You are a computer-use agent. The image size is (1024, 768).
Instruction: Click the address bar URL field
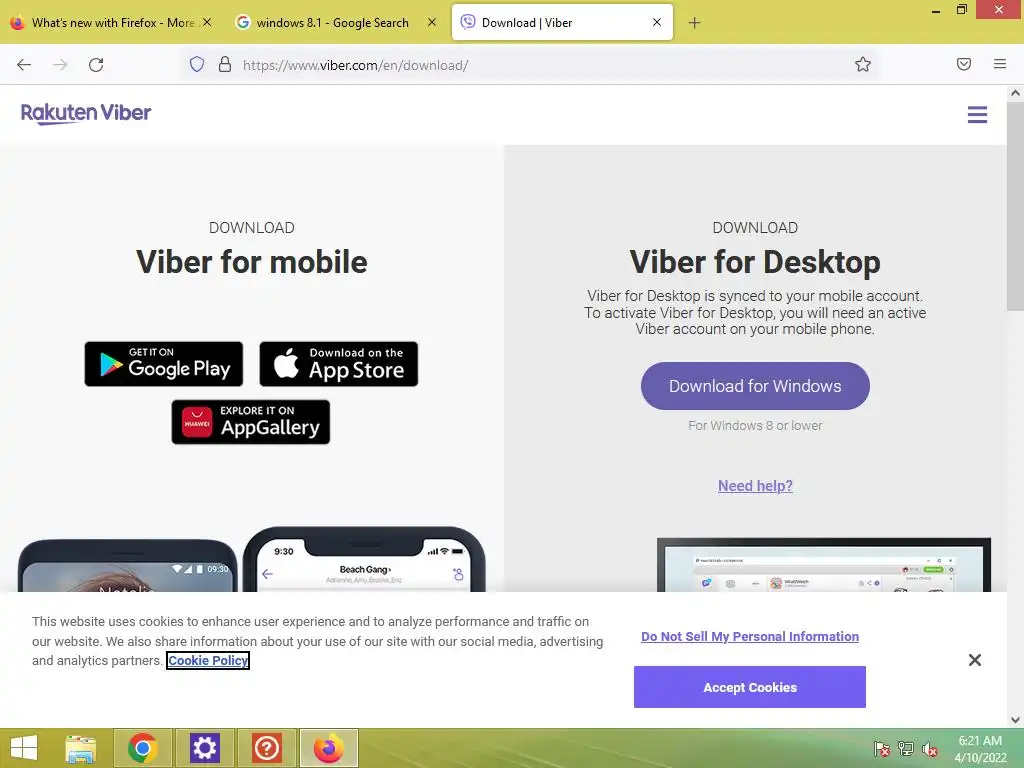click(529, 65)
